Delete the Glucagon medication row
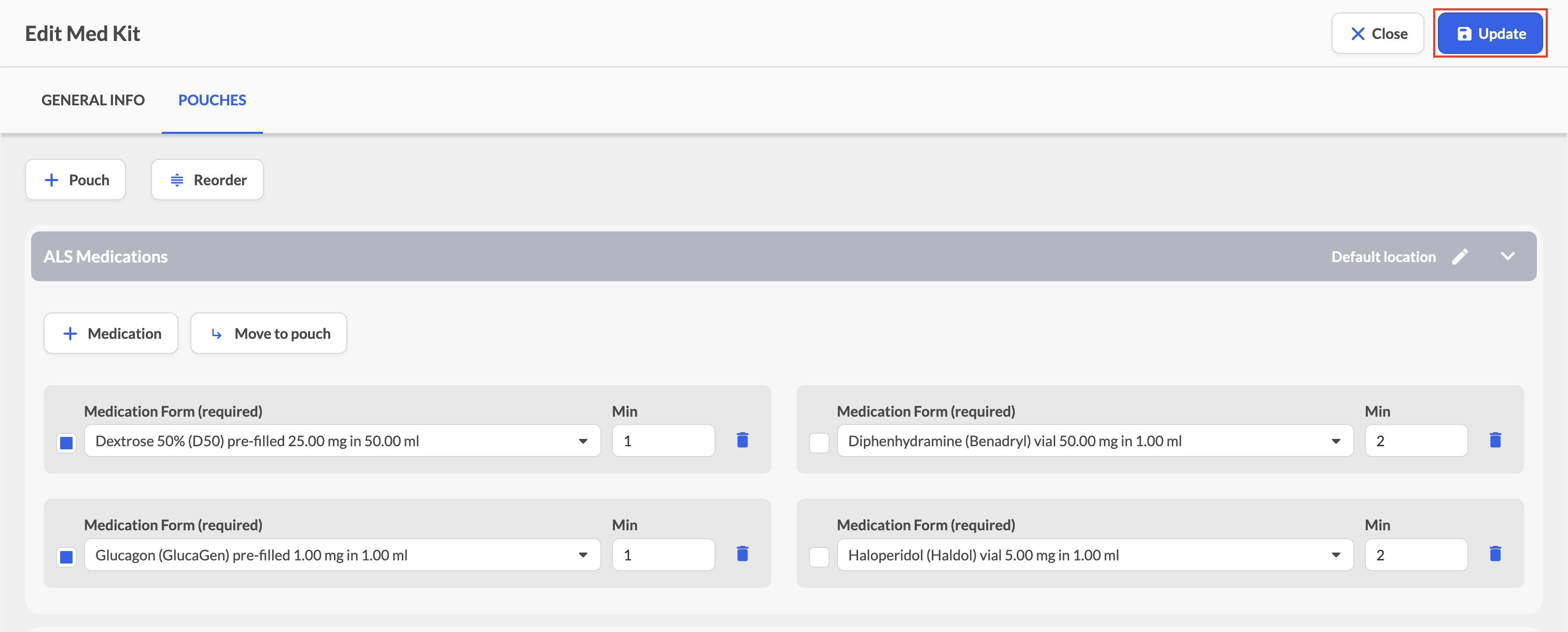 tap(742, 554)
